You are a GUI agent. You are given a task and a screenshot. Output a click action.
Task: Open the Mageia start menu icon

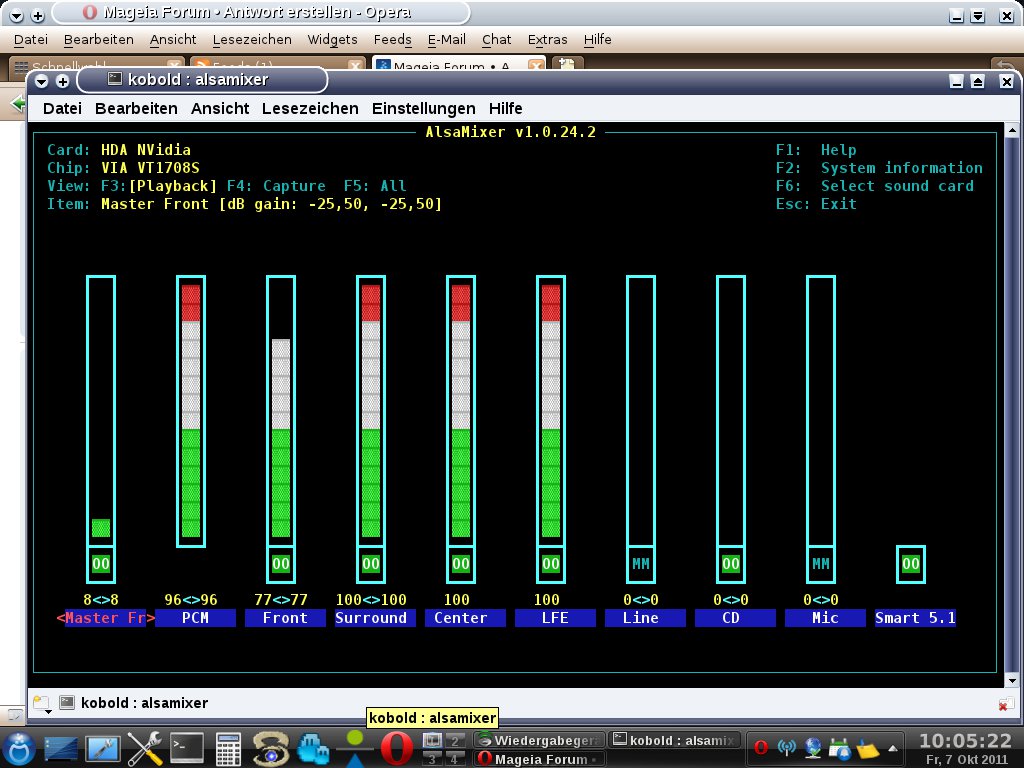20,748
